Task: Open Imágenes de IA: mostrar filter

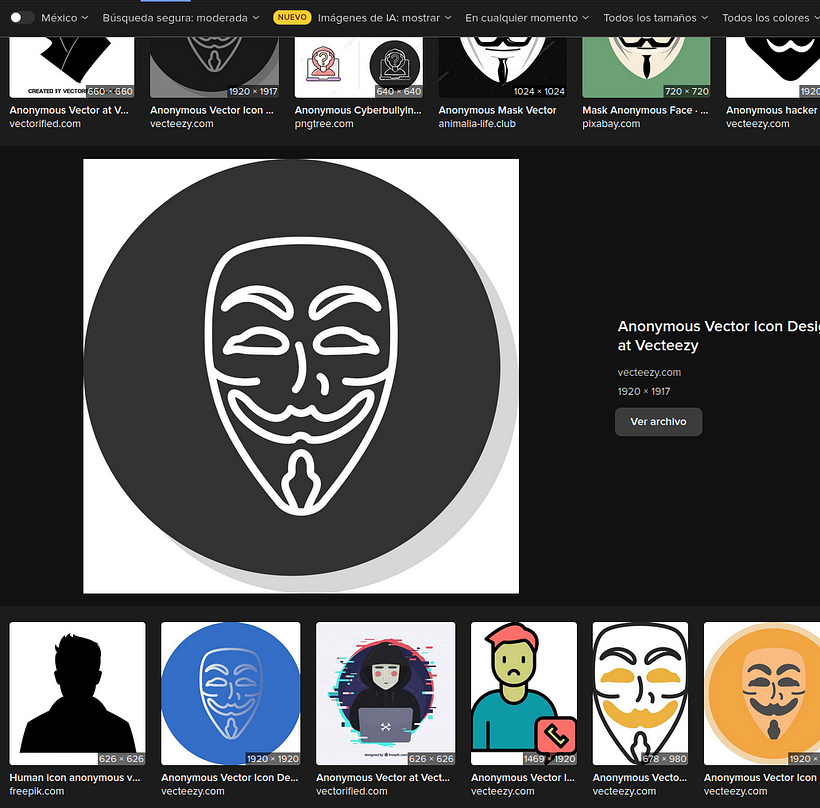Action: (x=384, y=18)
